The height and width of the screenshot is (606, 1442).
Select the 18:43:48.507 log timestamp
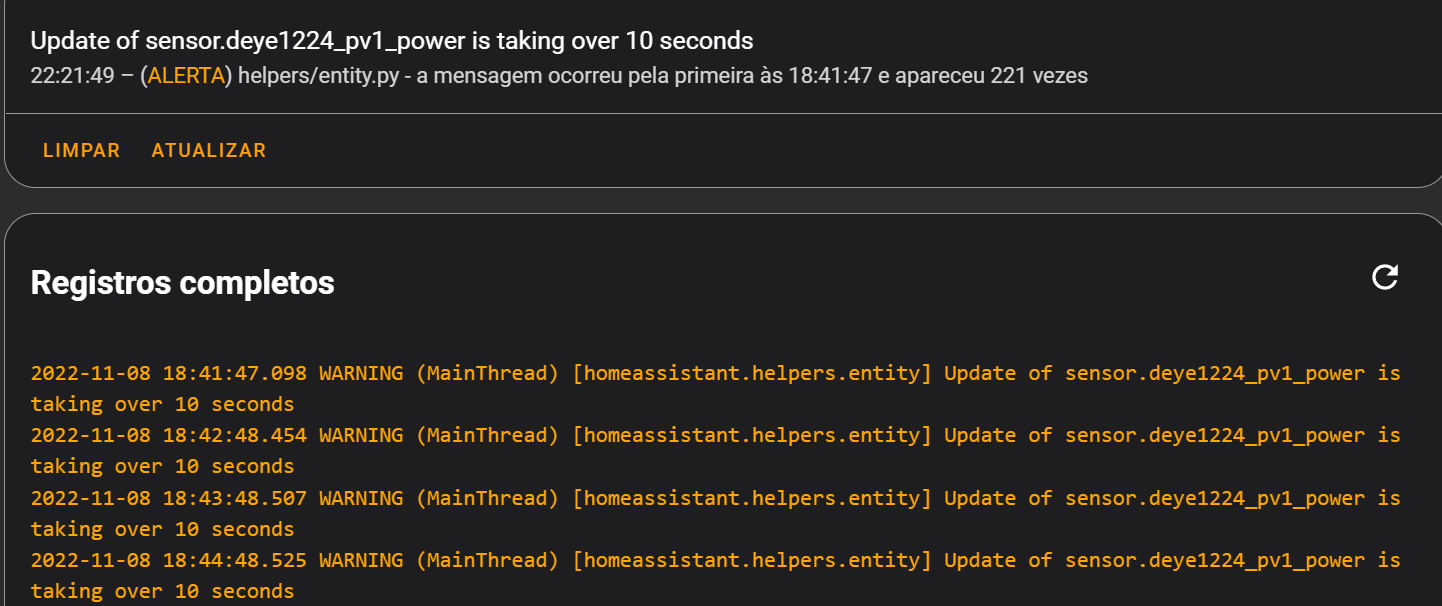click(234, 498)
